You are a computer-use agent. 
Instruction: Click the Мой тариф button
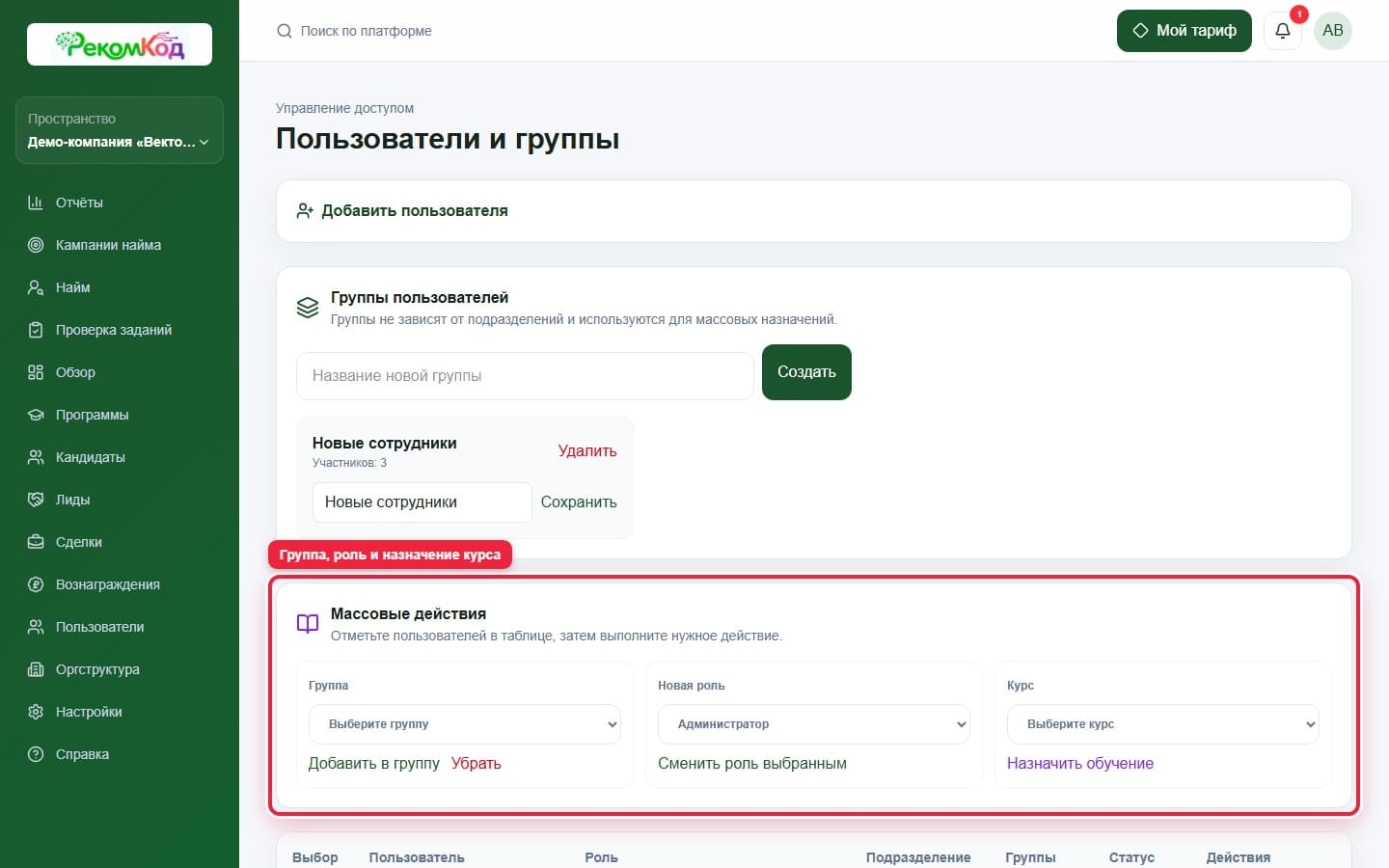coord(1185,31)
